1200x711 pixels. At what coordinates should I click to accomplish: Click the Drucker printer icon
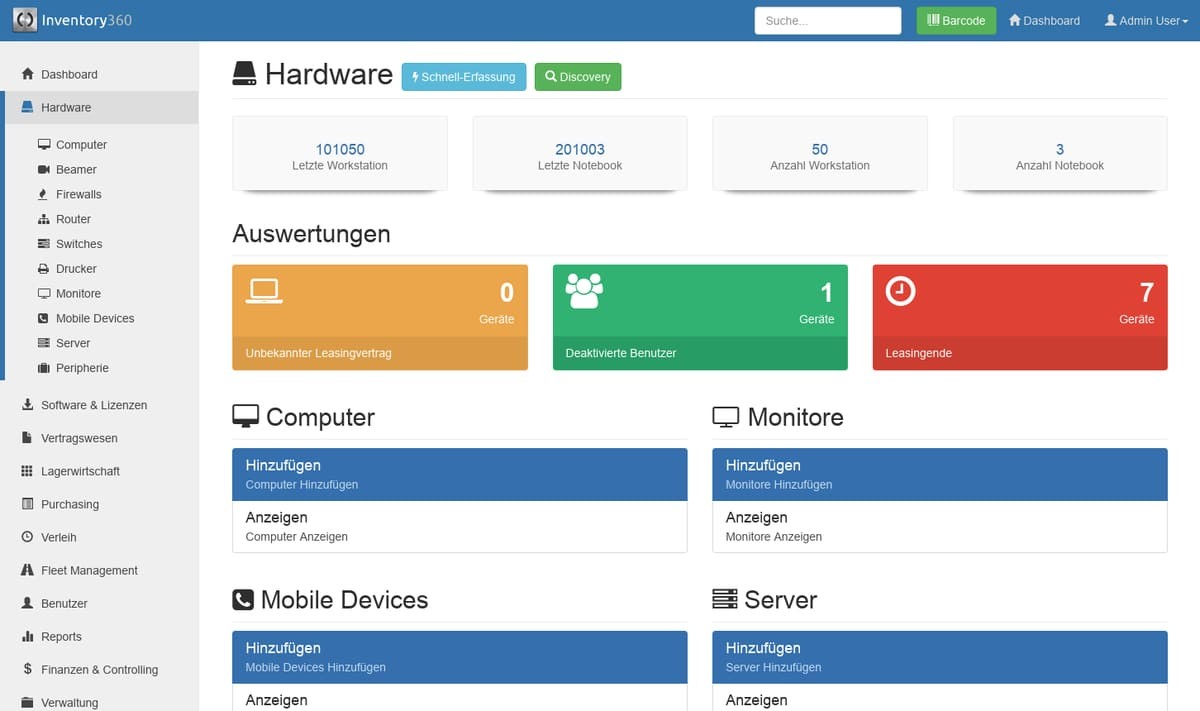click(44, 269)
